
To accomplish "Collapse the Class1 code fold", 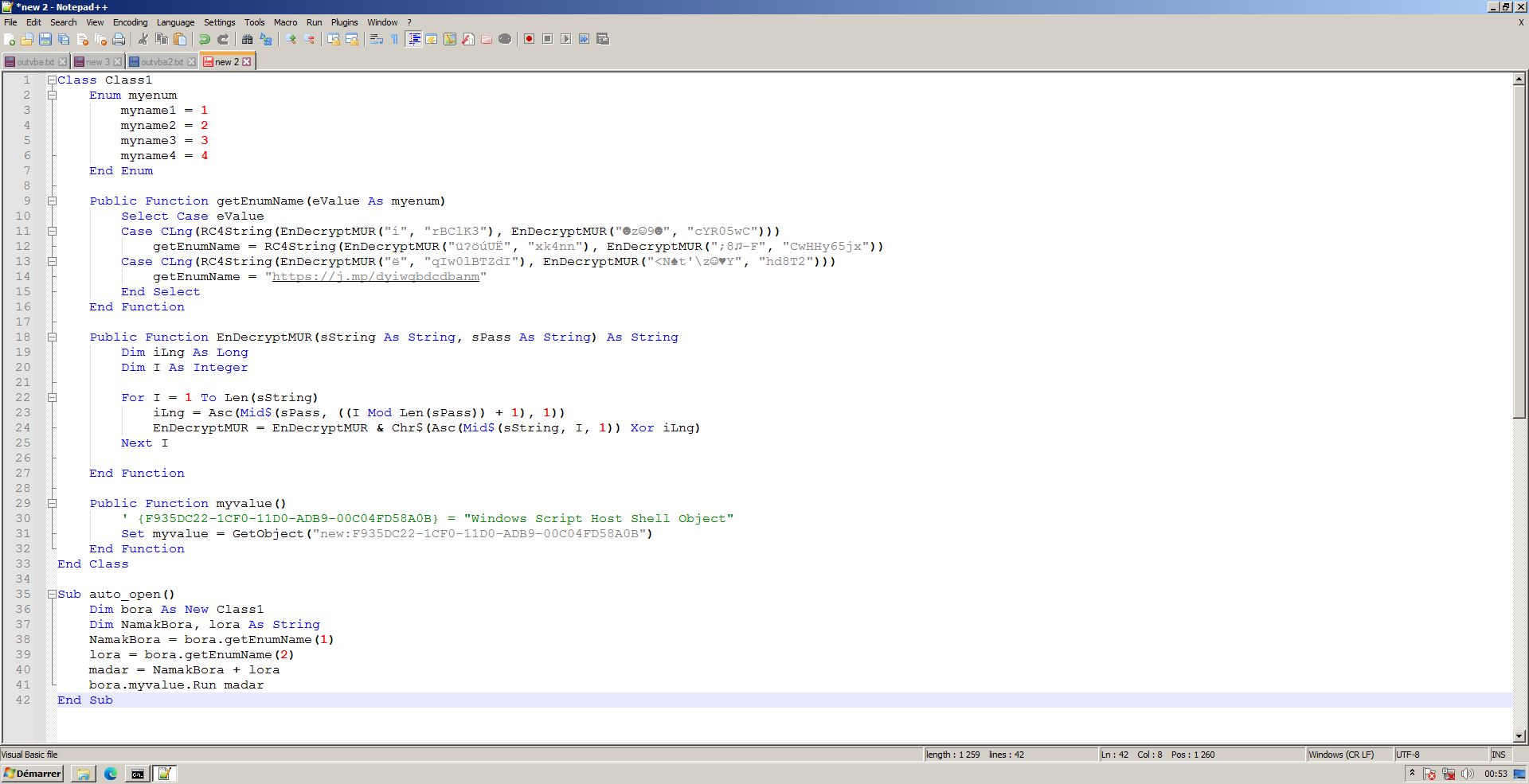I will pyautogui.click(x=52, y=80).
